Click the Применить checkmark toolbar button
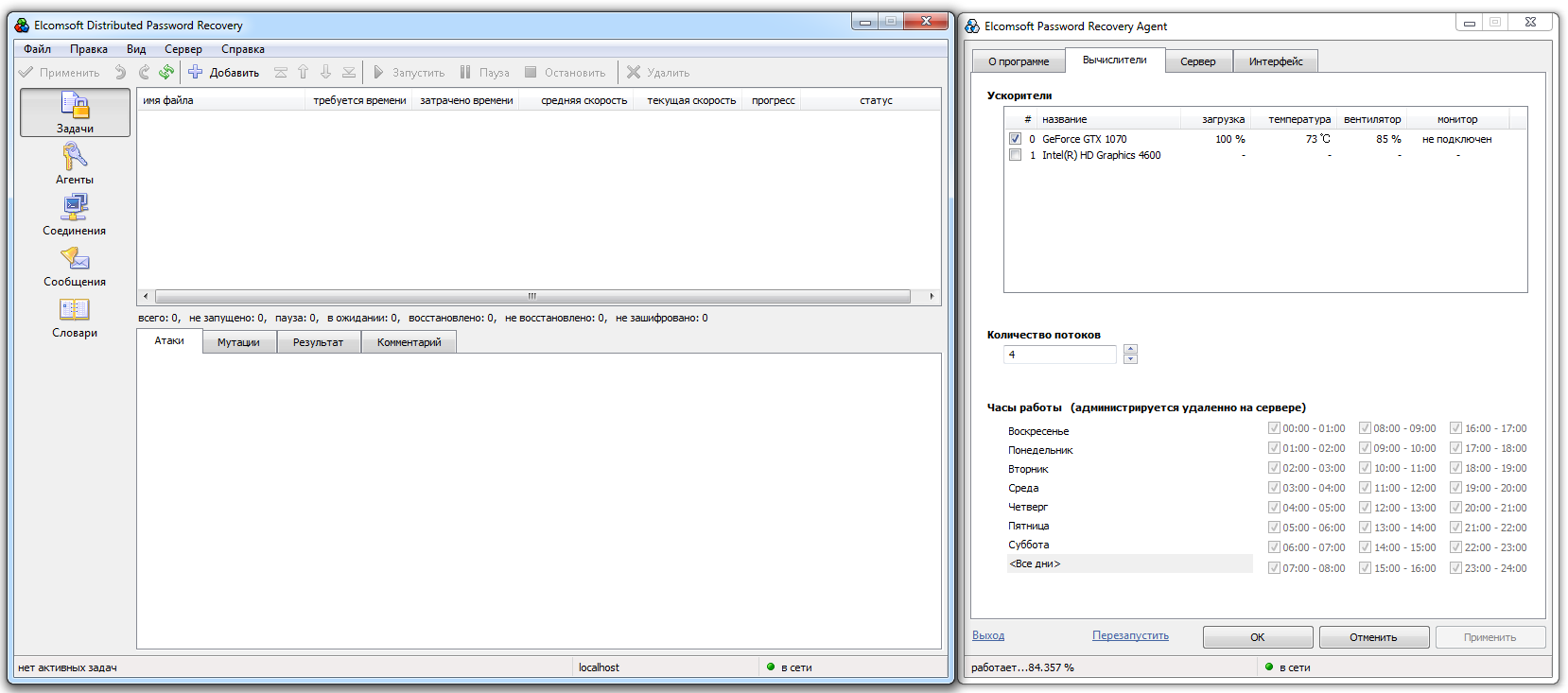This screenshot has width=1568, height=693. click(60, 72)
